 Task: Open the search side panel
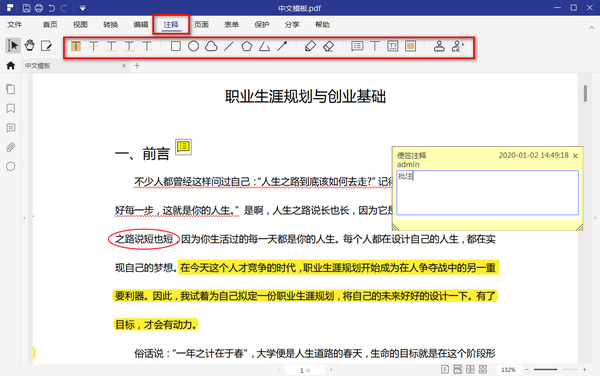pyautogui.click(x=11, y=166)
